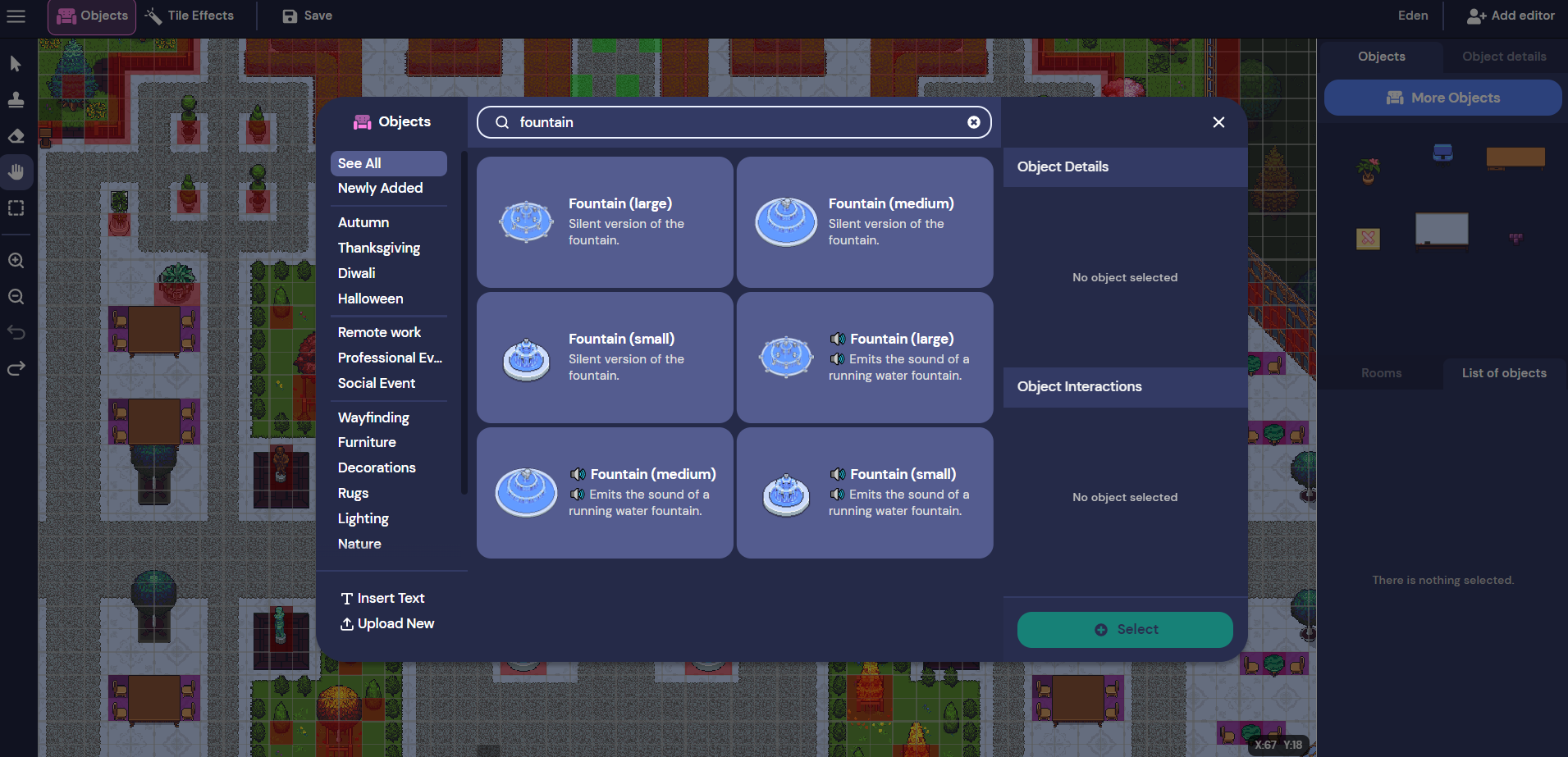The width and height of the screenshot is (1568, 757).
Task: Click the brown table object thumbnail
Action: 1515,158
